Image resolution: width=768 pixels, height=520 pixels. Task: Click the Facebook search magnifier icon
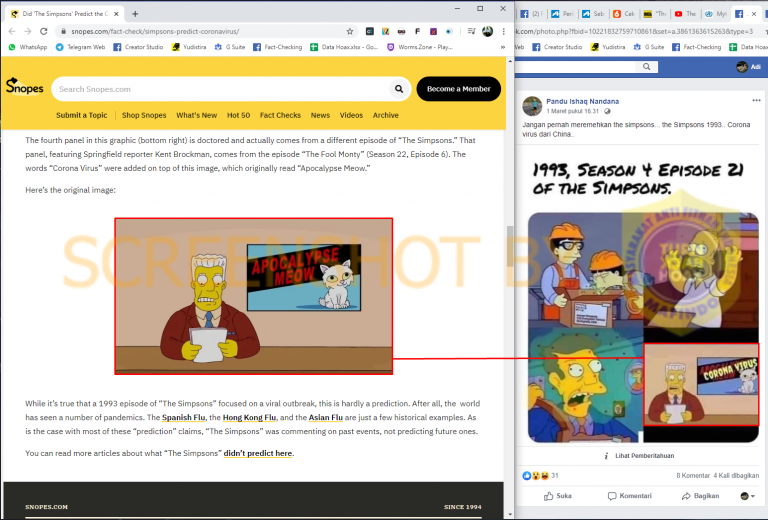[647, 67]
